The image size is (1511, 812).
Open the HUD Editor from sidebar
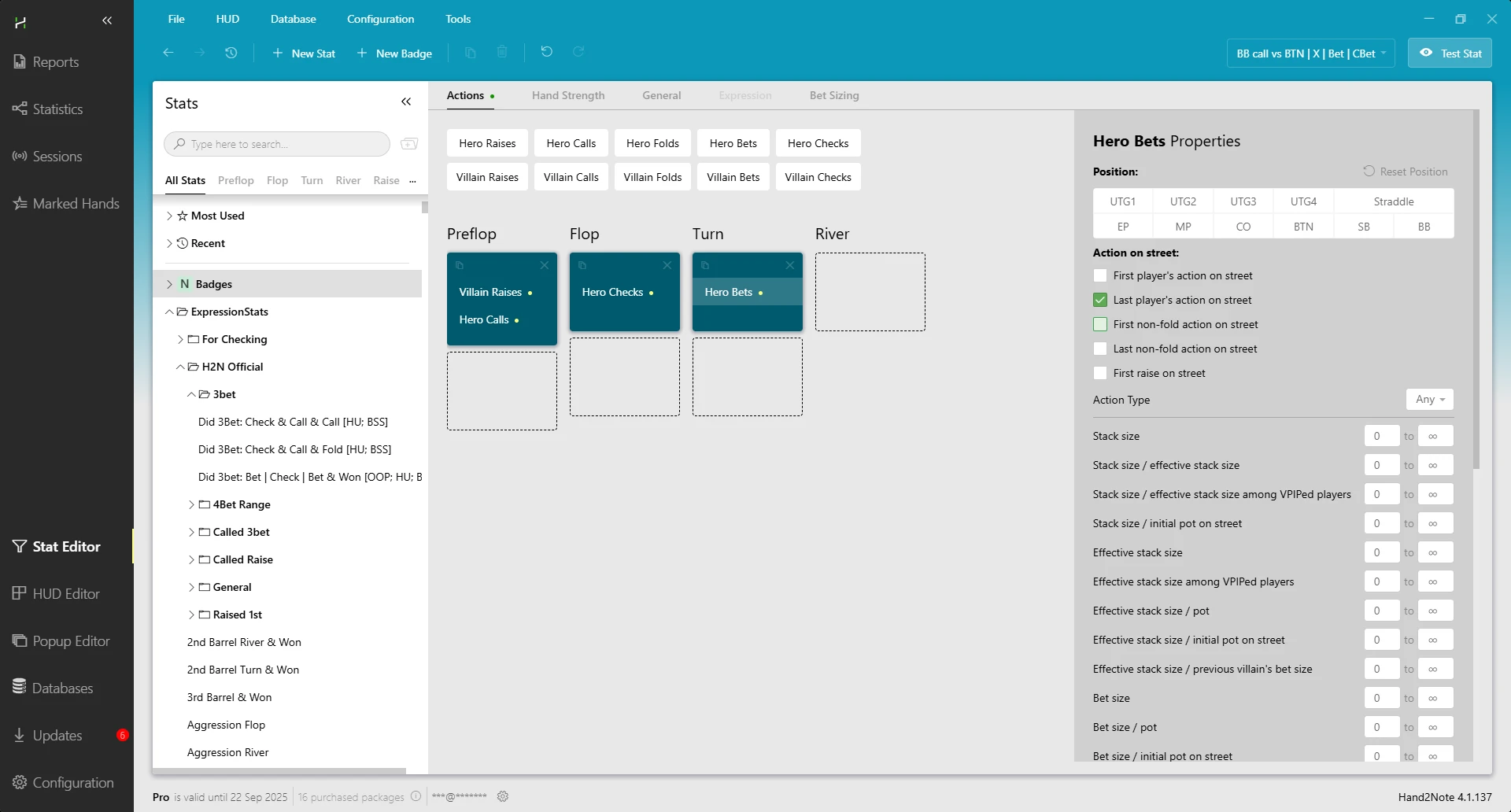[x=66, y=593]
